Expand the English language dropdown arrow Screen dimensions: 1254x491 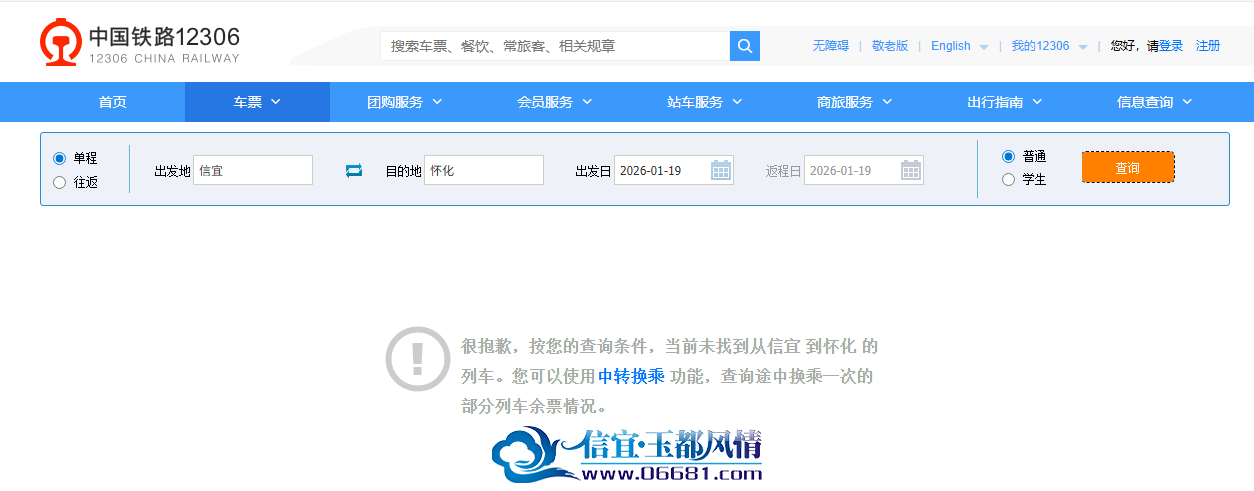[984, 47]
